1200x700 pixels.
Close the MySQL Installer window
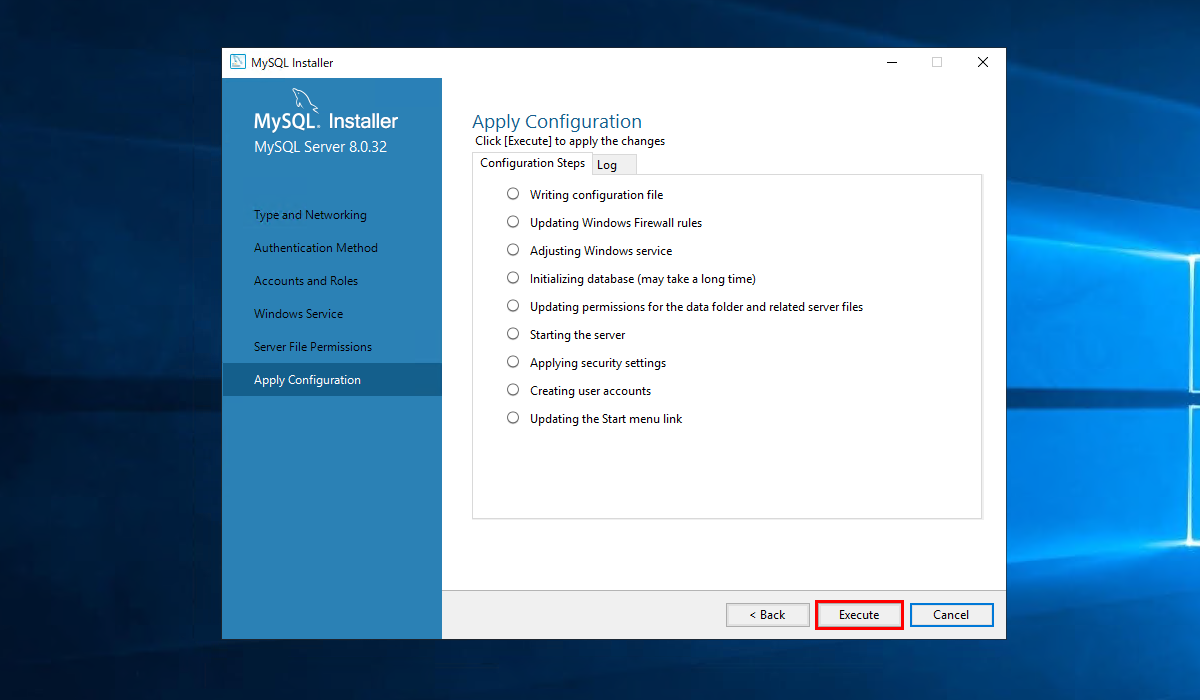click(983, 62)
